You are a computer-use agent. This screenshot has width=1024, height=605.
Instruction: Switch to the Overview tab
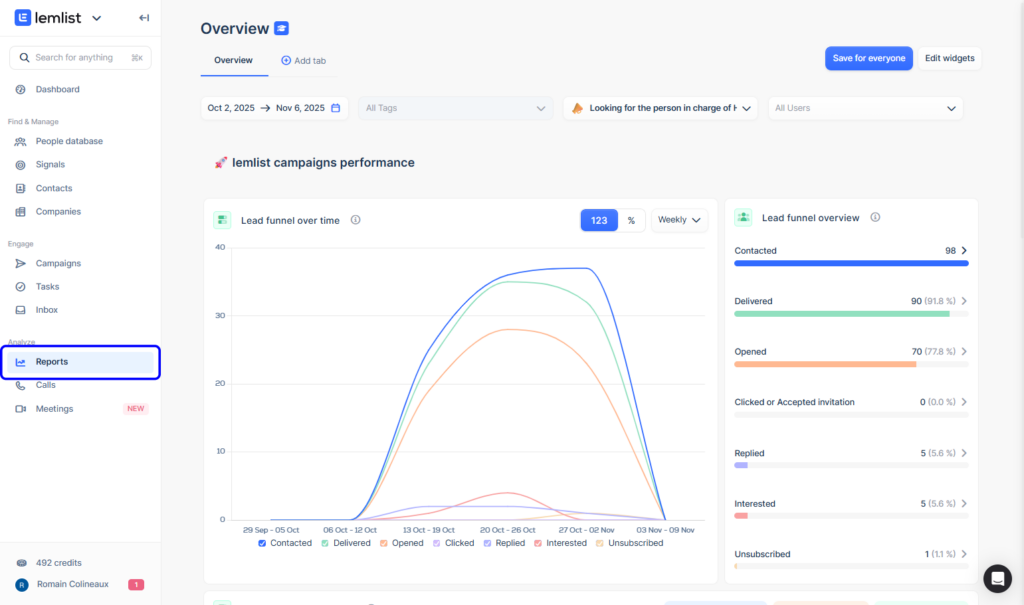(x=234, y=60)
